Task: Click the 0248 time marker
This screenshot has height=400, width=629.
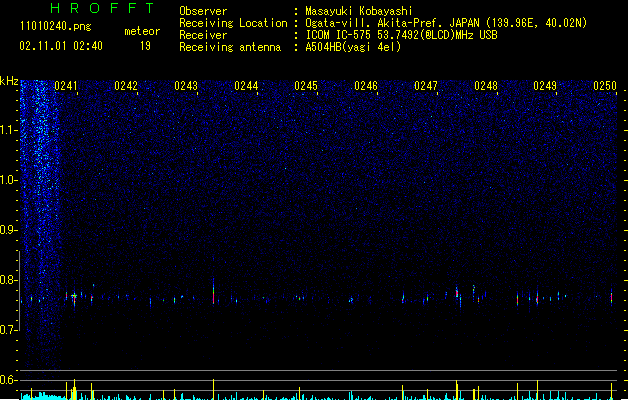Action: click(486, 86)
